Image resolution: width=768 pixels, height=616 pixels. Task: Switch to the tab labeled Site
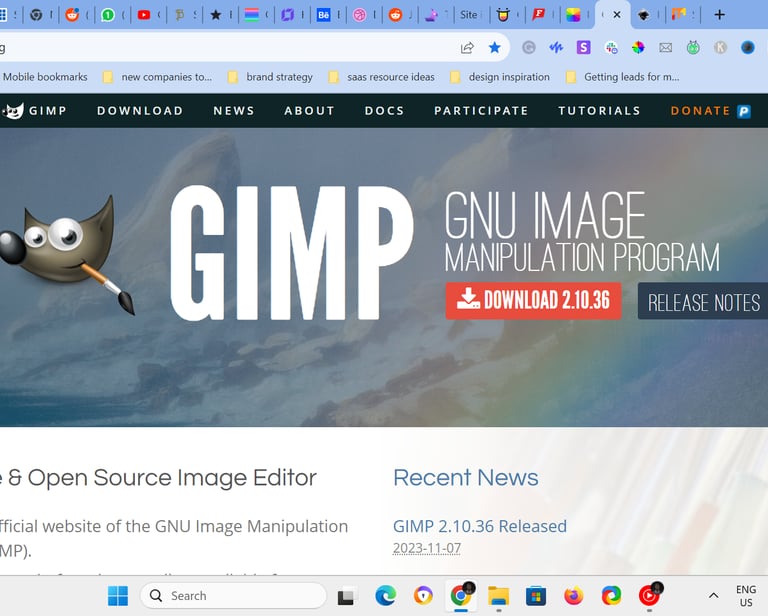click(468, 15)
